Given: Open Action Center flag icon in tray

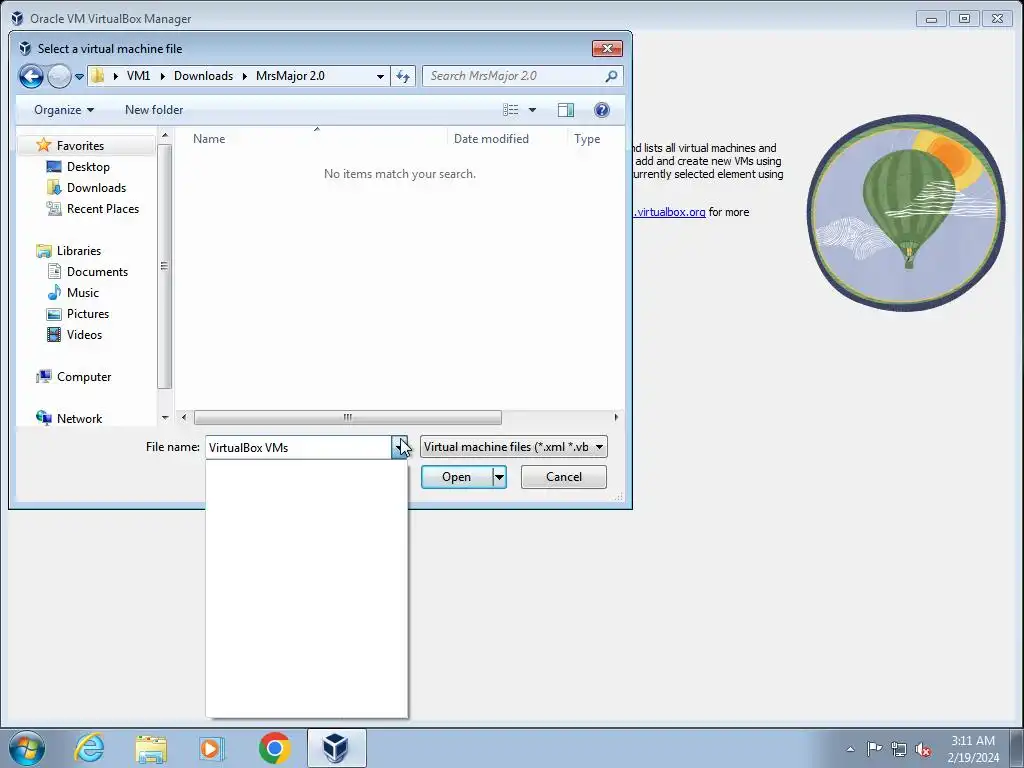Looking at the screenshot, I should point(874,748).
